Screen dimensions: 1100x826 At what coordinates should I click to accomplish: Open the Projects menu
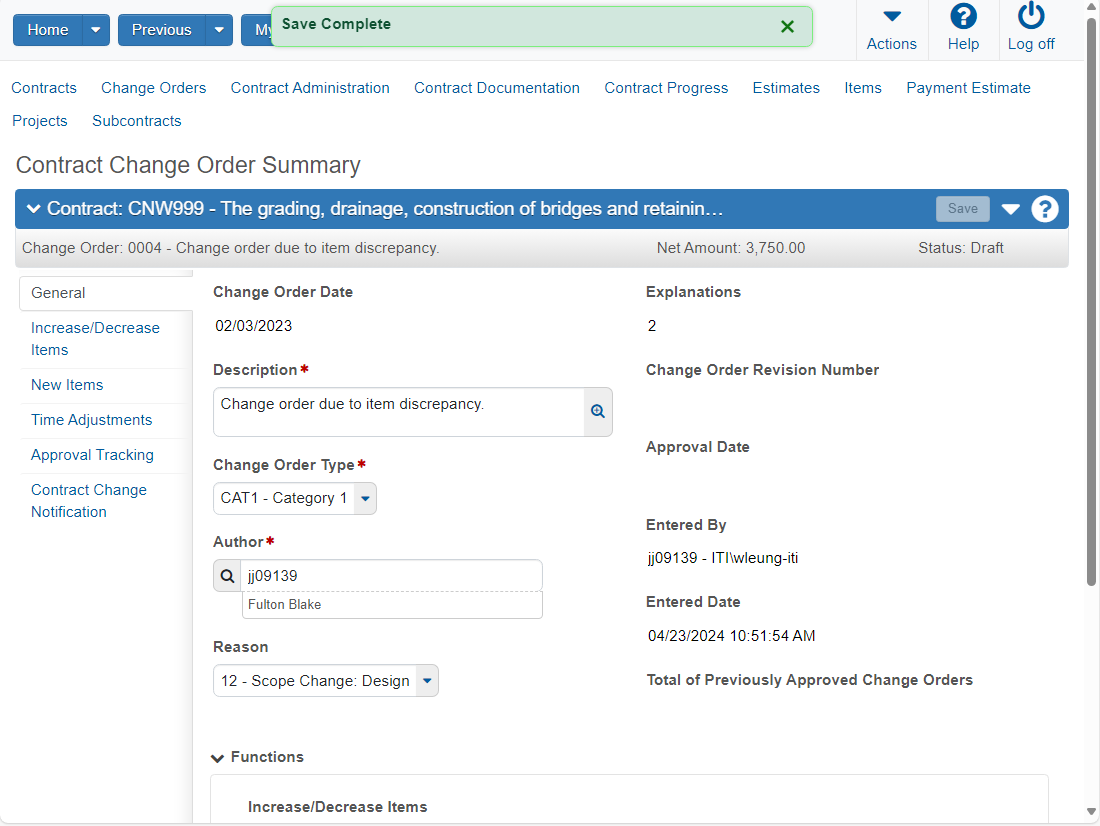click(x=40, y=121)
